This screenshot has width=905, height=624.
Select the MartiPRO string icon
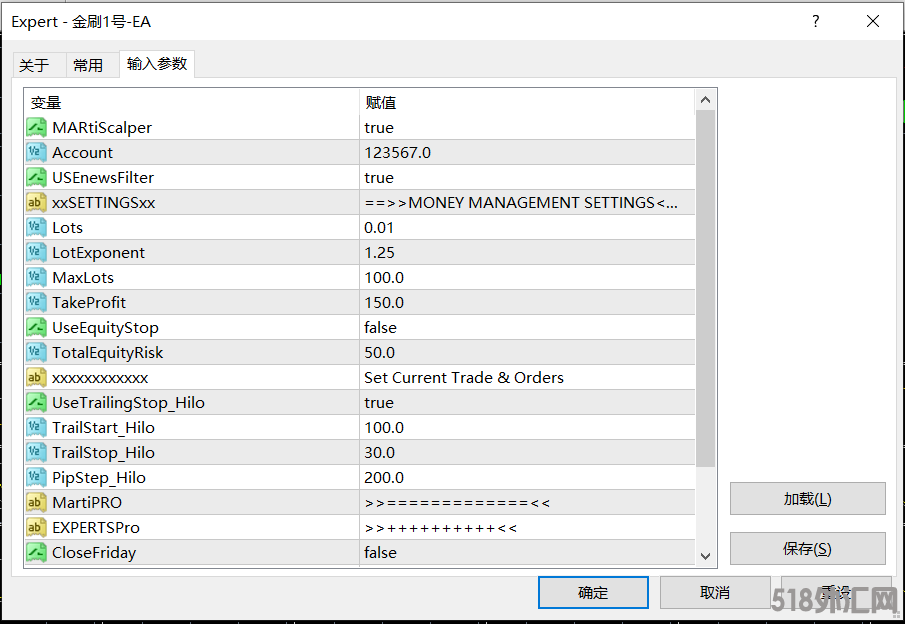click(36, 502)
